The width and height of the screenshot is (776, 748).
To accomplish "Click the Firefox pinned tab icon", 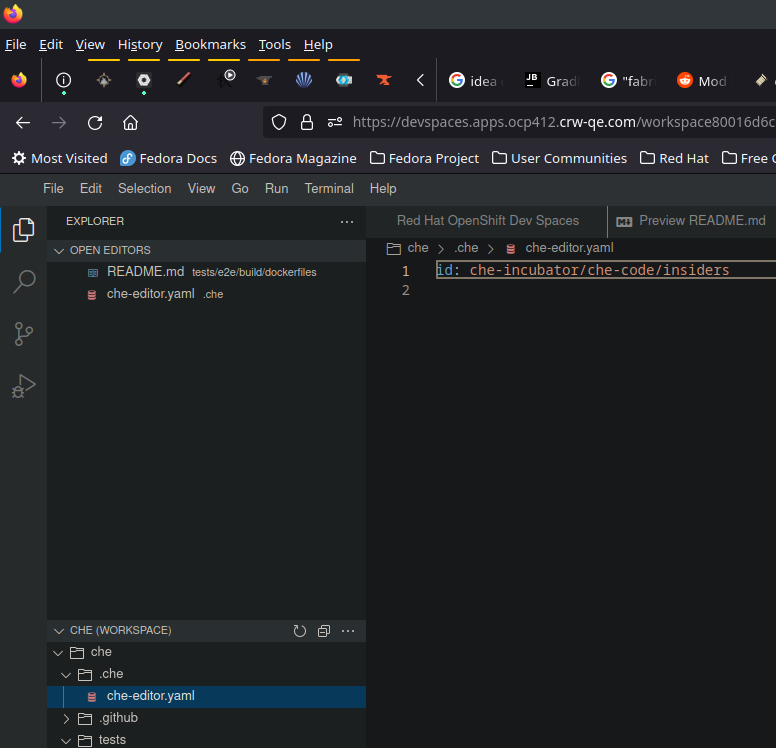I will [19, 80].
